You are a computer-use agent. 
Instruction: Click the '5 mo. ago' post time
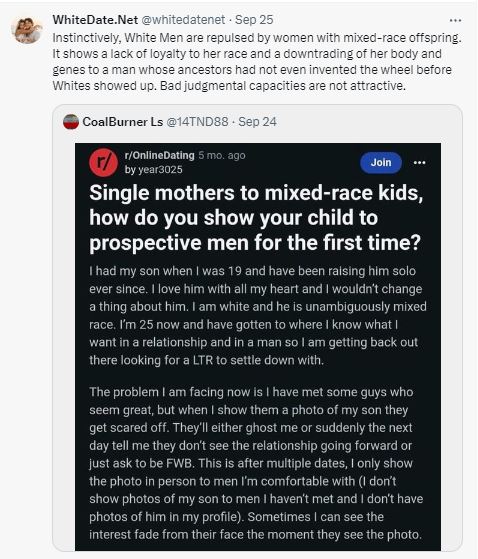tap(222, 155)
